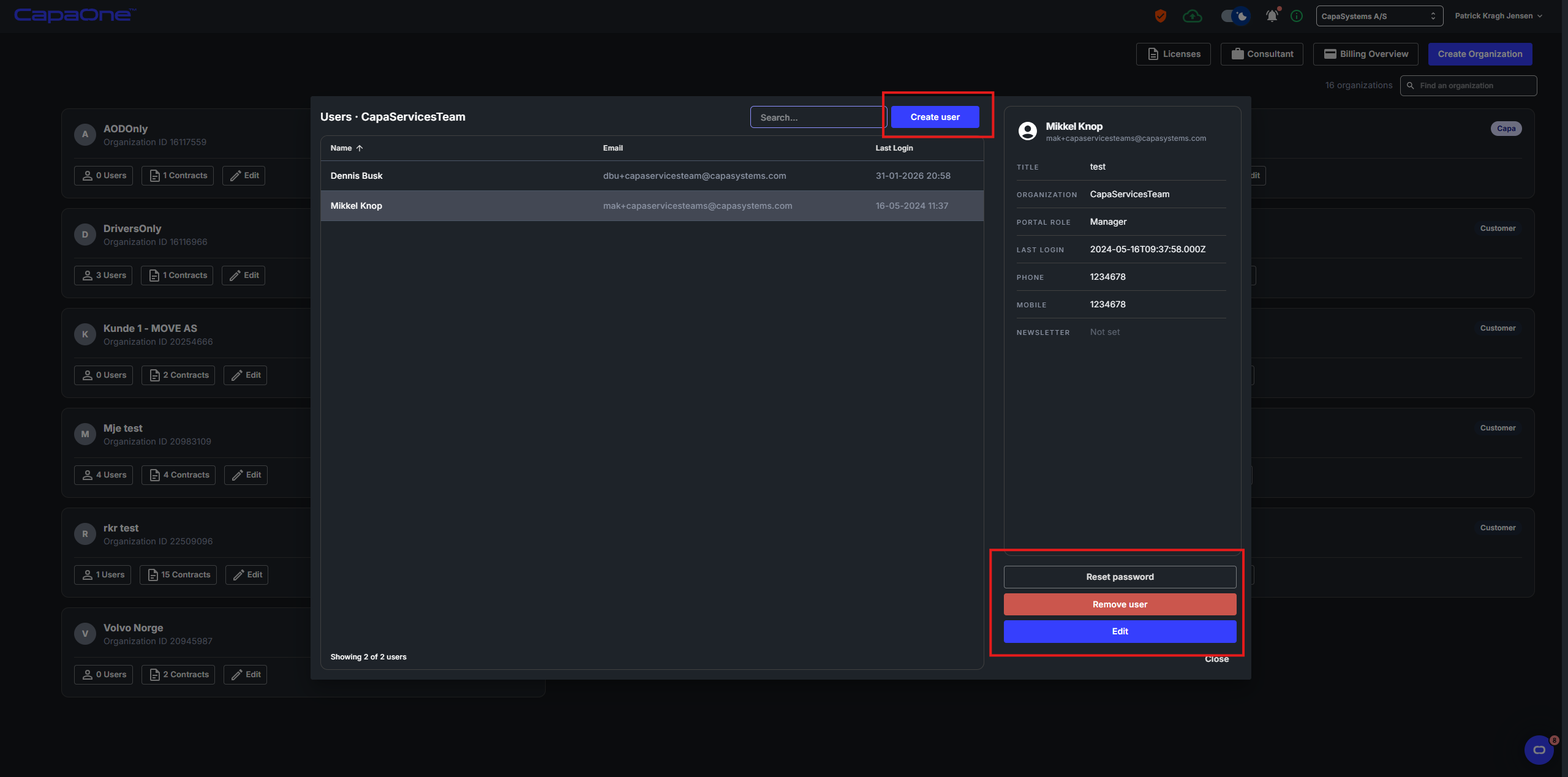Click the CapaOne logo
This screenshot has width=1568, height=777.
pyautogui.click(x=75, y=15)
